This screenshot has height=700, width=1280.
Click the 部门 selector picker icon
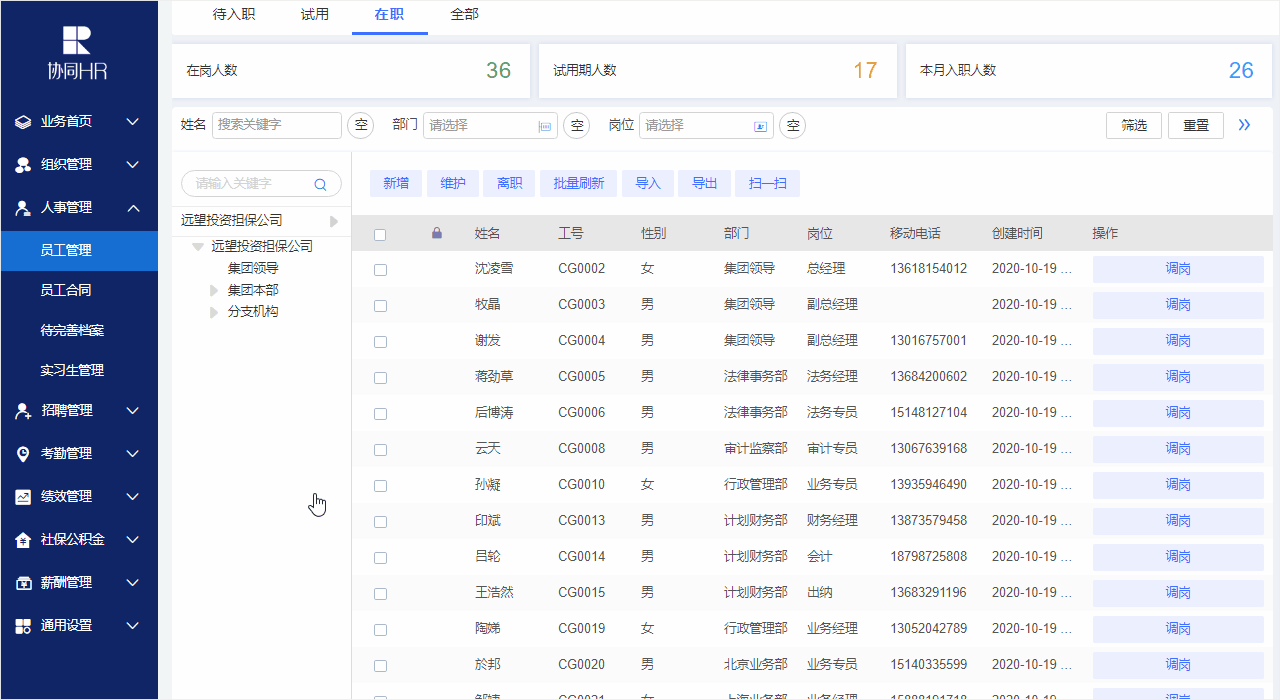click(x=545, y=126)
